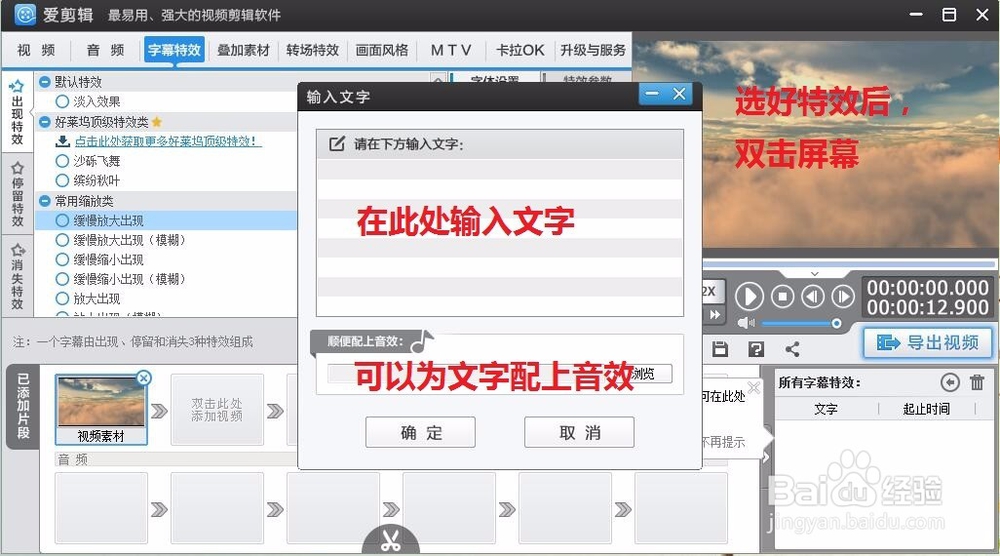1000x556 pixels.
Task: Minimize the 输入文字 dialog
Action: click(x=652, y=94)
